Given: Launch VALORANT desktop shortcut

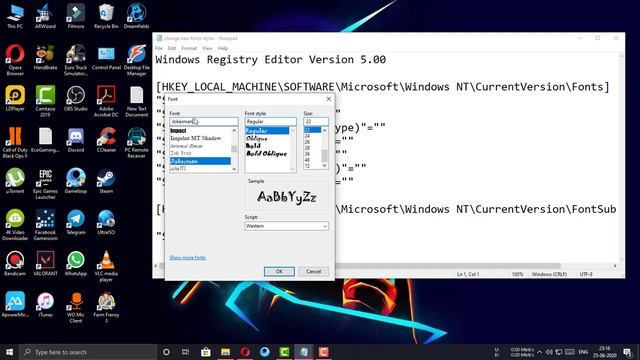Looking at the screenshot, I should click(x=45, y=263).
